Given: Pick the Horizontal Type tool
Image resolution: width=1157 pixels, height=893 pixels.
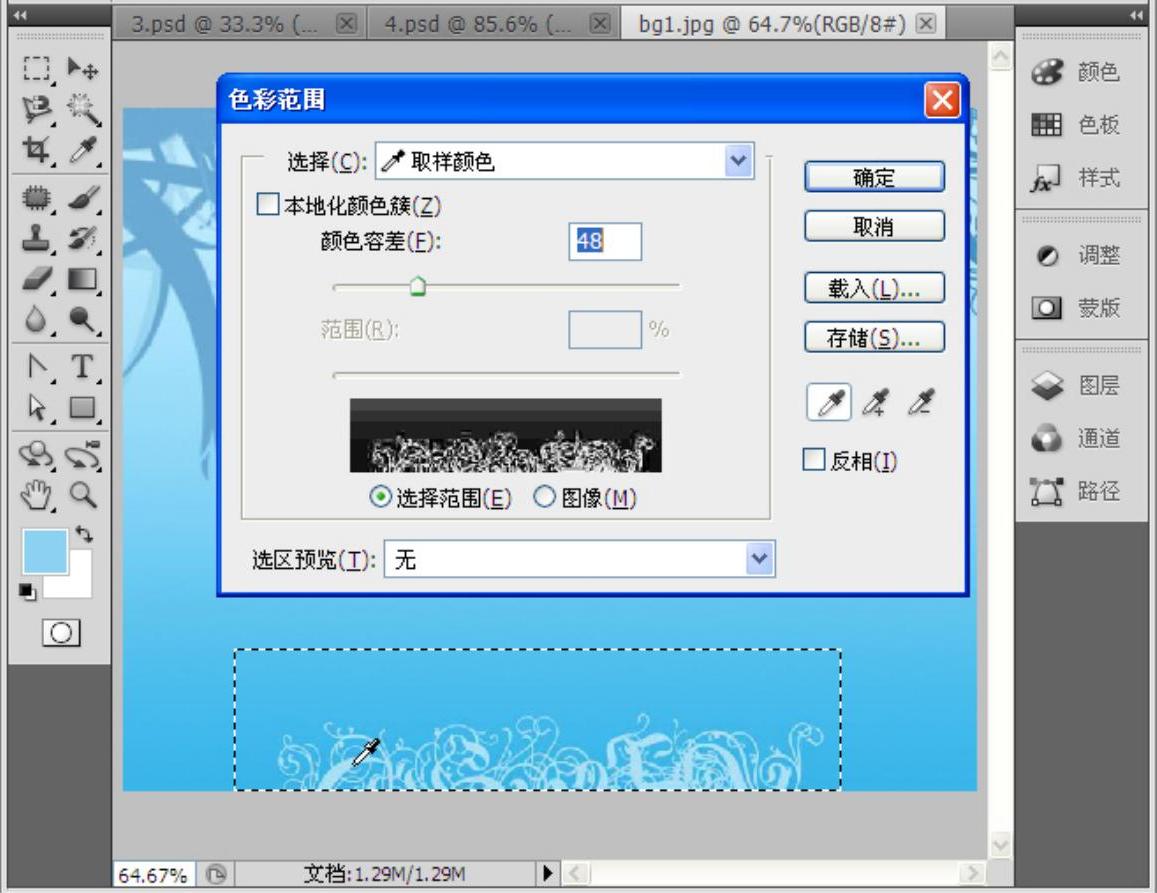Looking at the screenshot, I should (82, 367).
